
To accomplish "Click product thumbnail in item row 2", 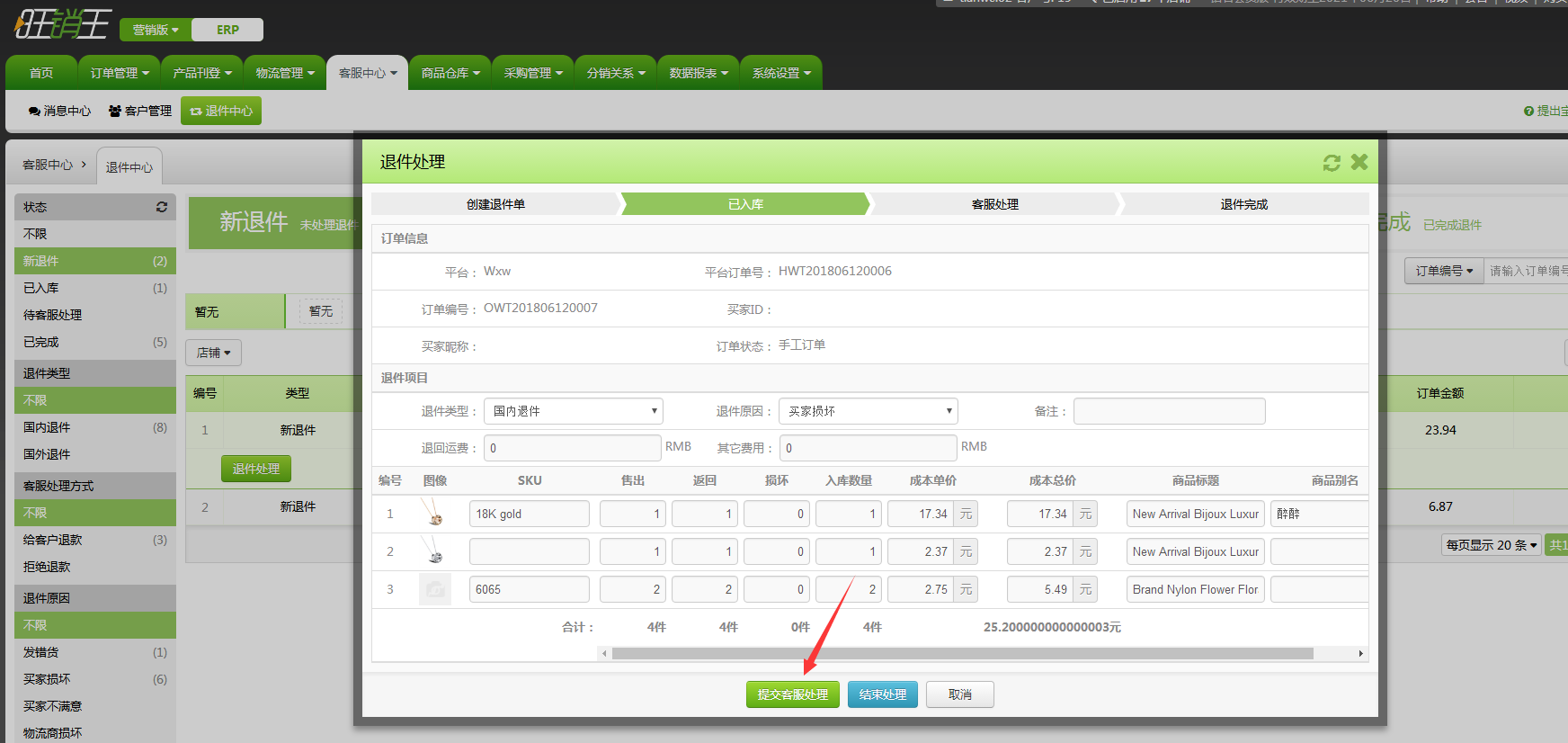I will pyautogui.click(x=434, y=551).
